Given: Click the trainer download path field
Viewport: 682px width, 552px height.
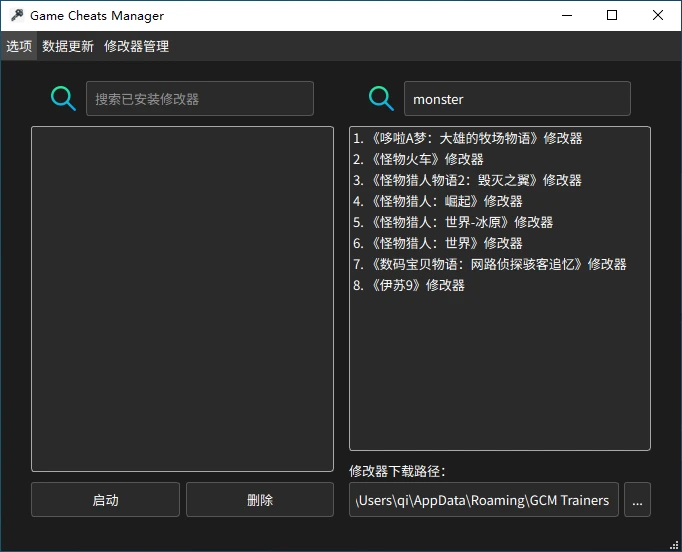Looking at the screenshot, I should pos(484,500).
